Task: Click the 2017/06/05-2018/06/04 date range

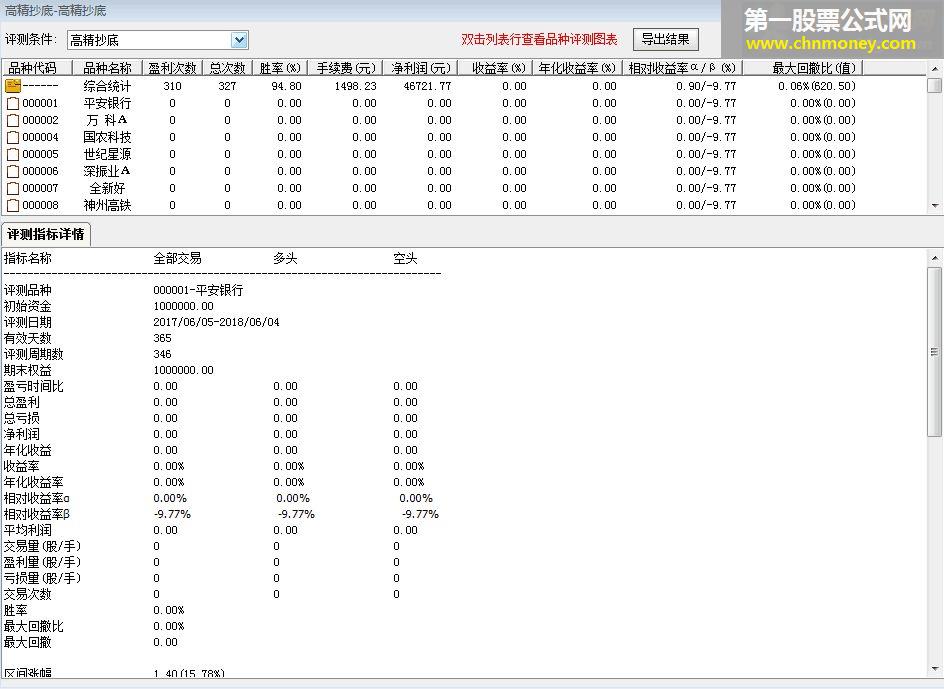Action: [x=216, y=322]
